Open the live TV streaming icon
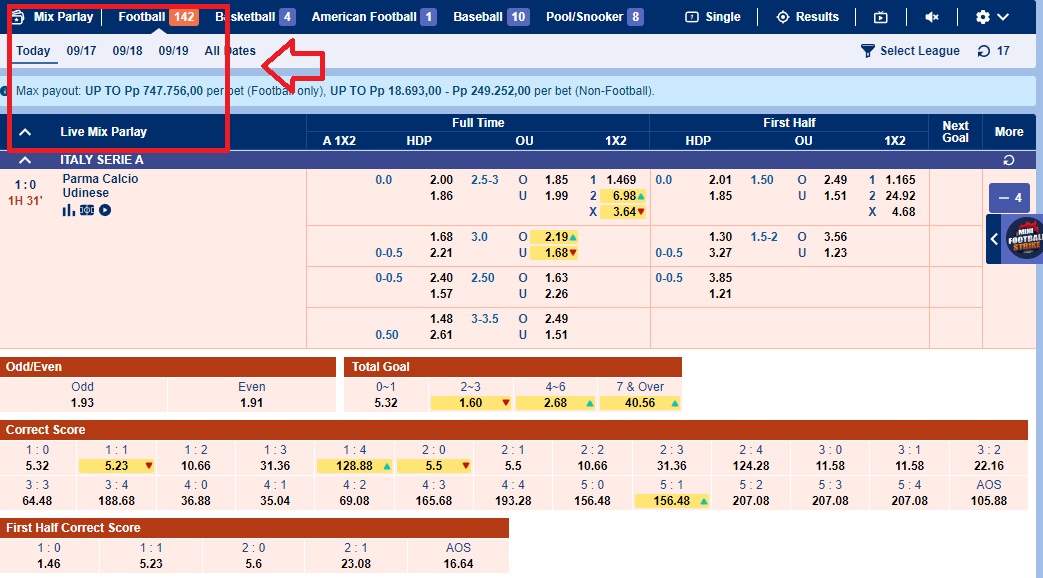1043x578 pixels. [881, 17]
